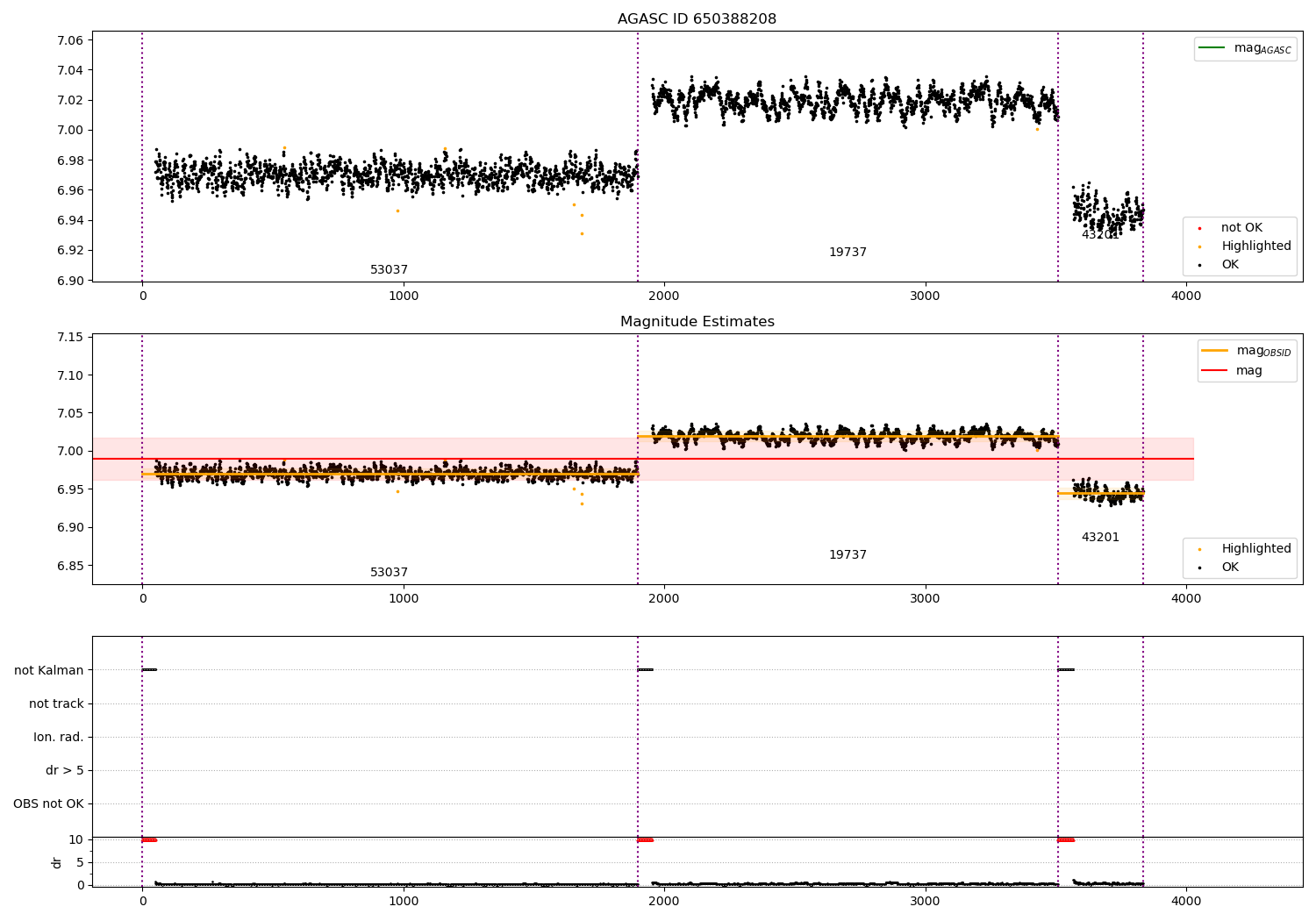Select the mag OBSID legend entry in middle plot

pos(1247,351)
